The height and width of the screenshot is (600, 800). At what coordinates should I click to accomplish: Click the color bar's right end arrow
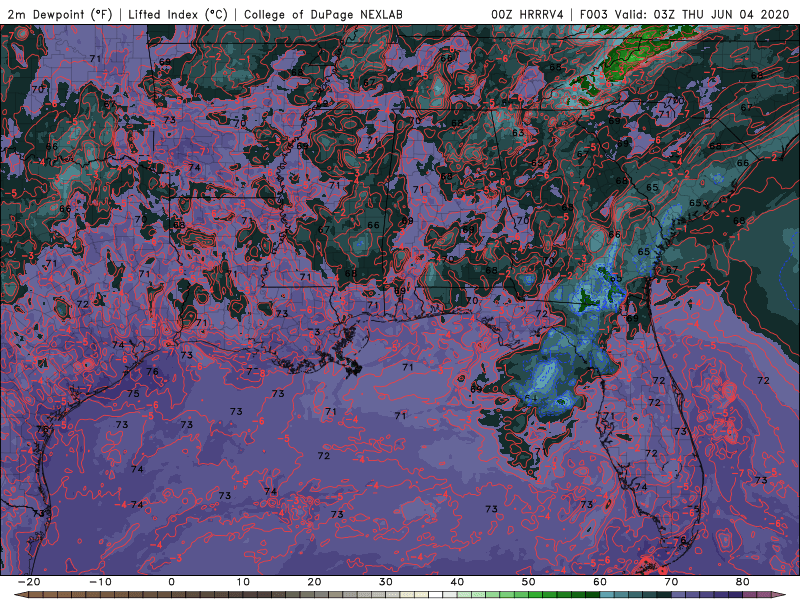click(x=779, y=595)
